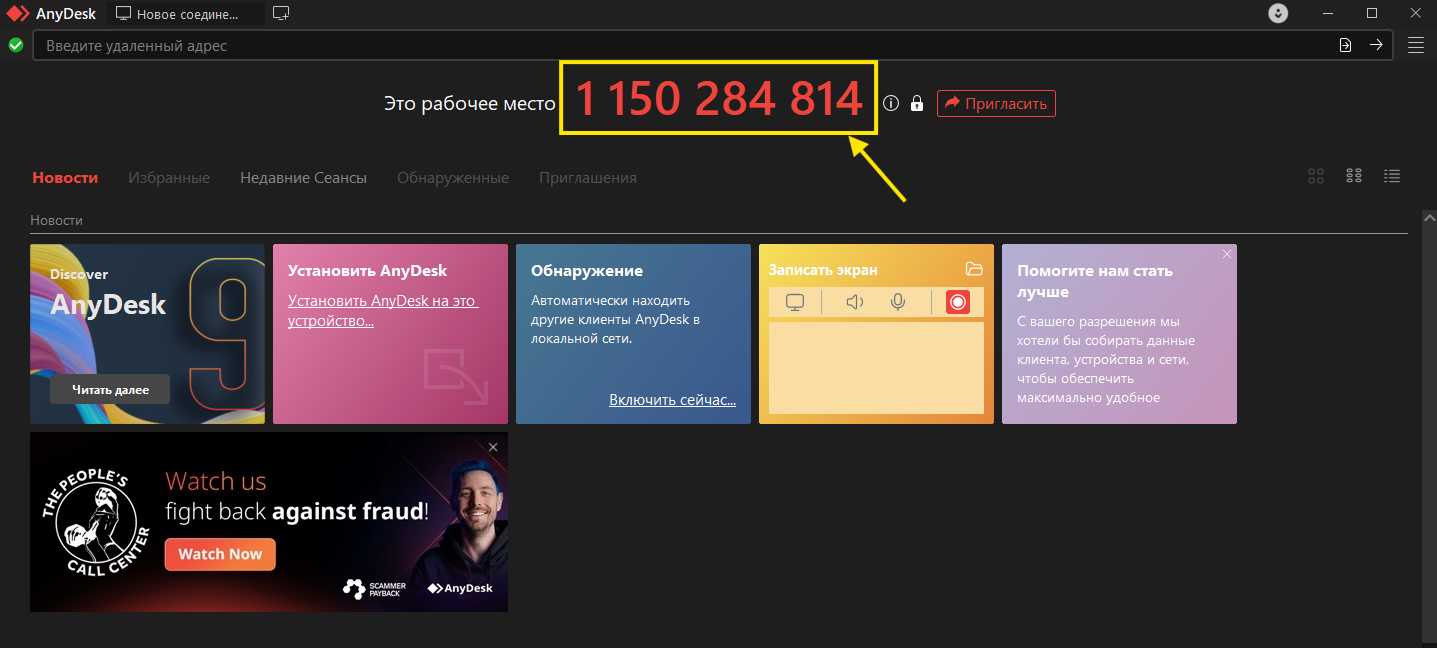Click the Читать далее button
The height and width of the screenshot is (648, 1437).
[x=110, y=389]
